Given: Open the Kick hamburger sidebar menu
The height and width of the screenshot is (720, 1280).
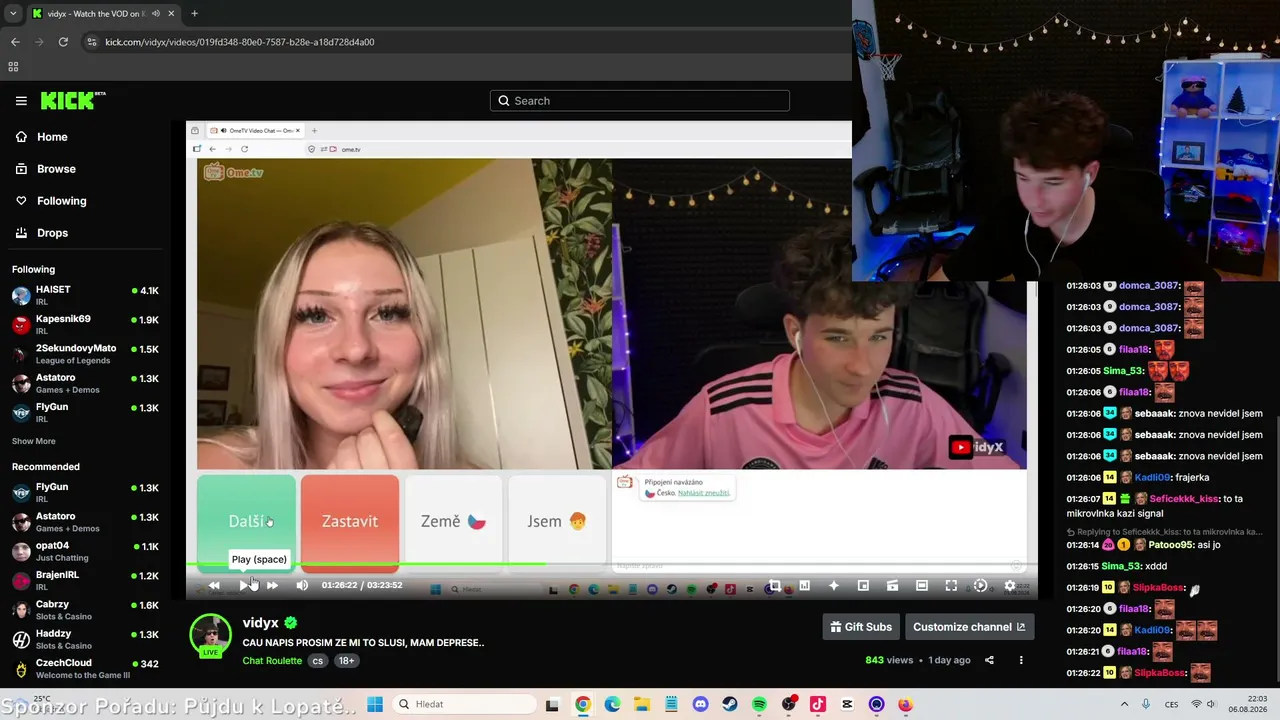Looking at the screenshot, I should [x=21, y=101].
